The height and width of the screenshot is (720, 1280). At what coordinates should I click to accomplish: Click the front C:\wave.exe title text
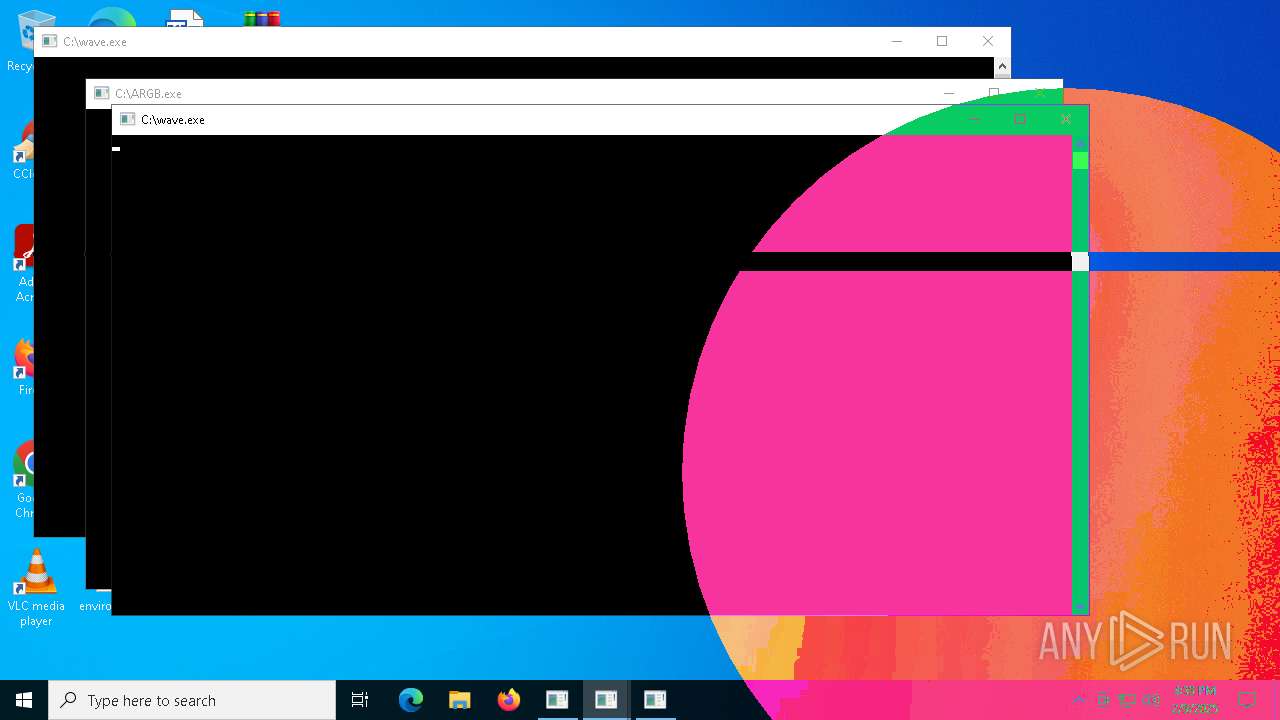pos(173,119)
